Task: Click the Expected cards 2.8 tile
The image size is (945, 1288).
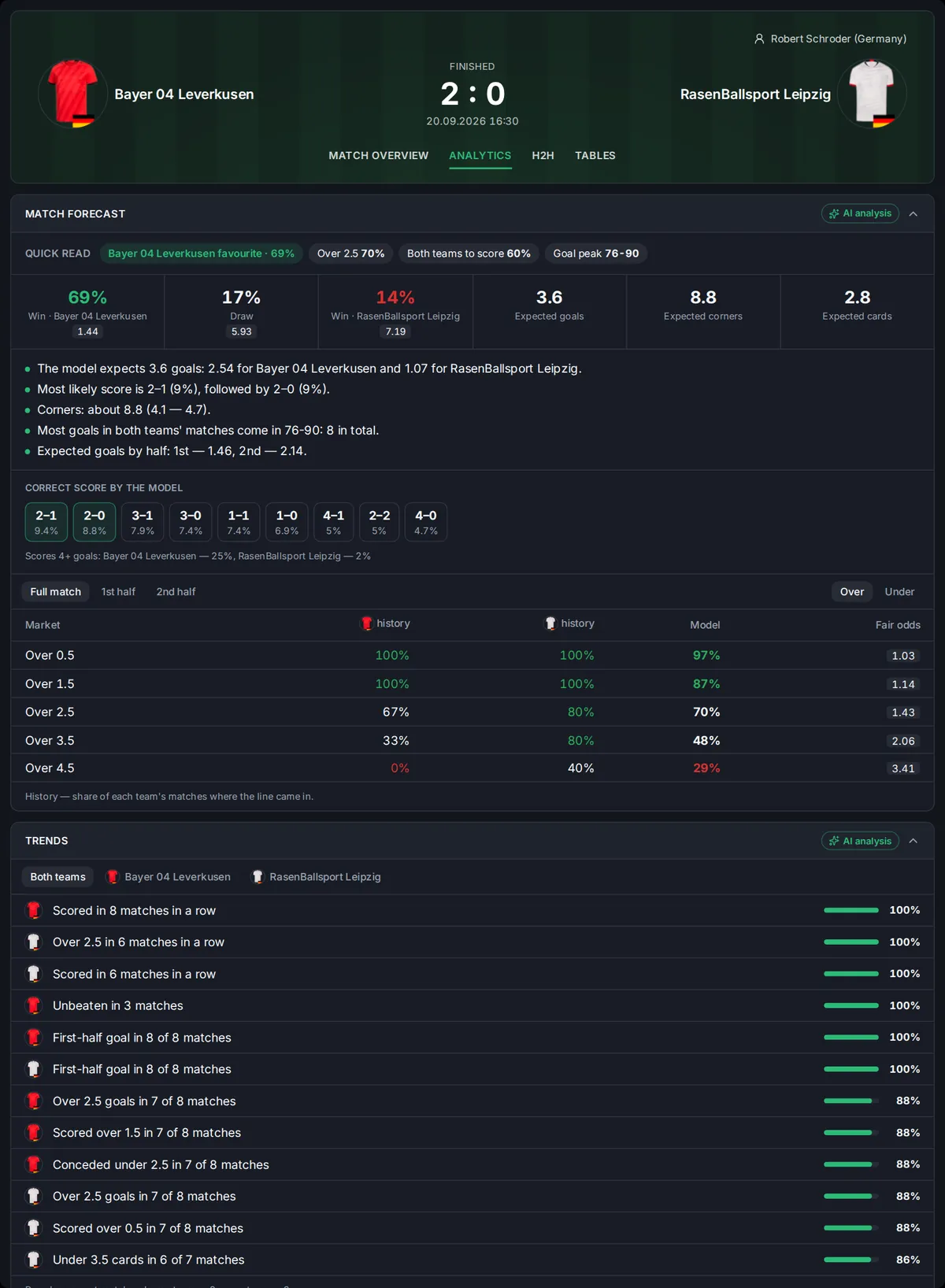Action: 857,312
